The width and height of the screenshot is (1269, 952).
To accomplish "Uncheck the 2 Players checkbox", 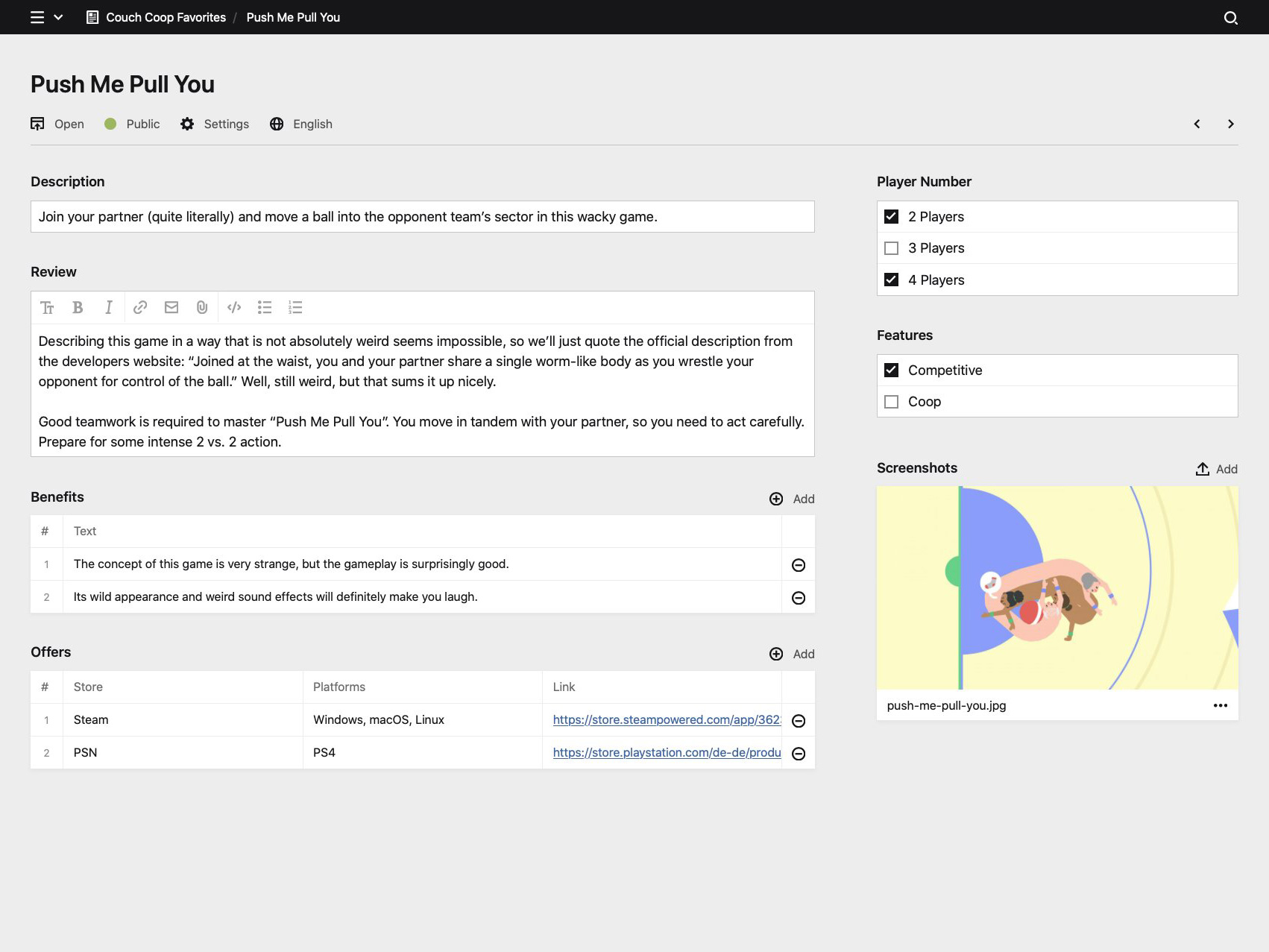I will tap(892, 215).
